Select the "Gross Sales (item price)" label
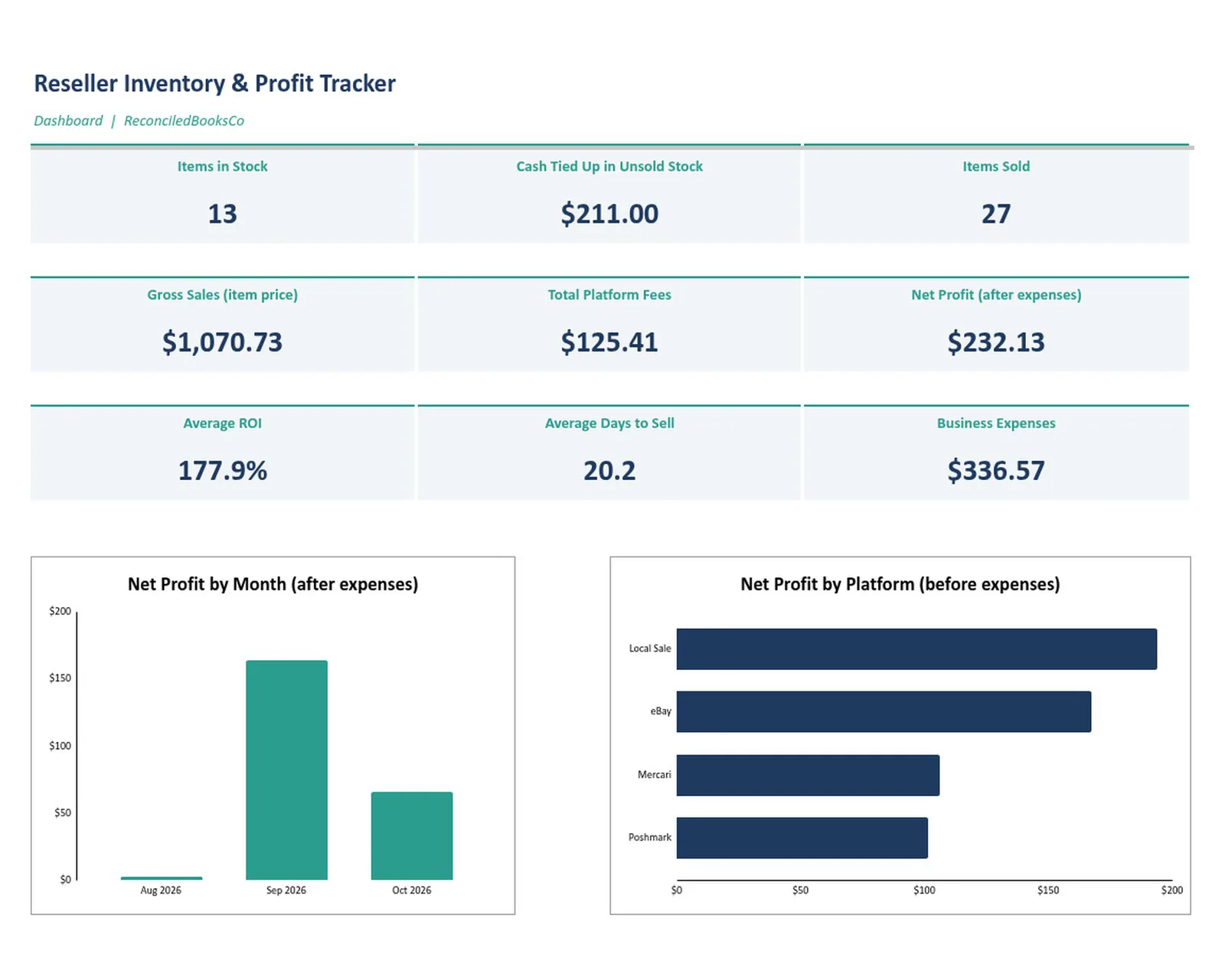The width and height of the screenshot is (1225, 980). [223, 295]
